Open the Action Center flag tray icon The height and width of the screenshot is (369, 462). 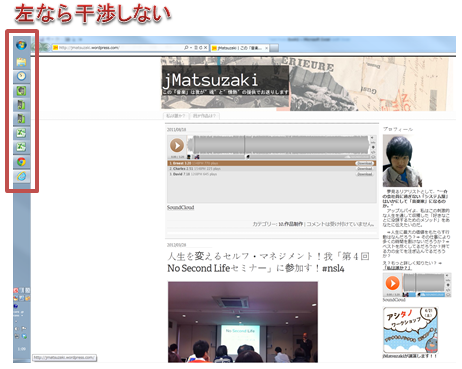24,329
